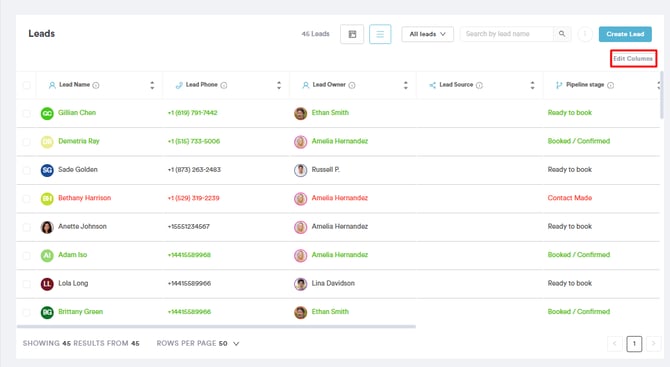Click the phone number +15551234567
This screenshot has width=670, height=367.
188,226
